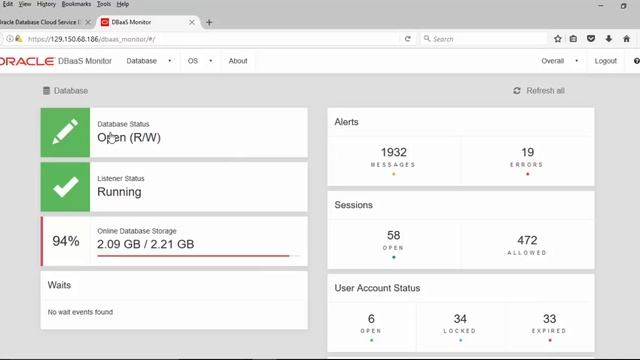Open the browser View menu
This screenshot has width=640, height=360.
pos(24,4)
